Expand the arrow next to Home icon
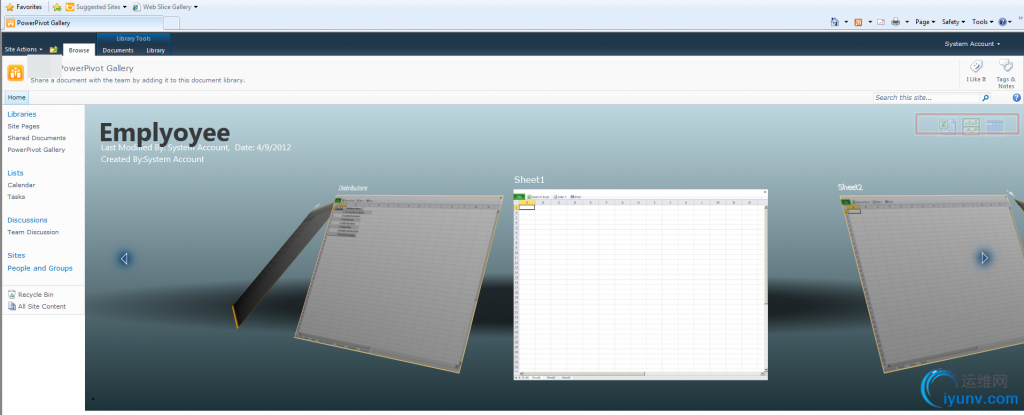 pyautogui.click(x=846, y=22)
